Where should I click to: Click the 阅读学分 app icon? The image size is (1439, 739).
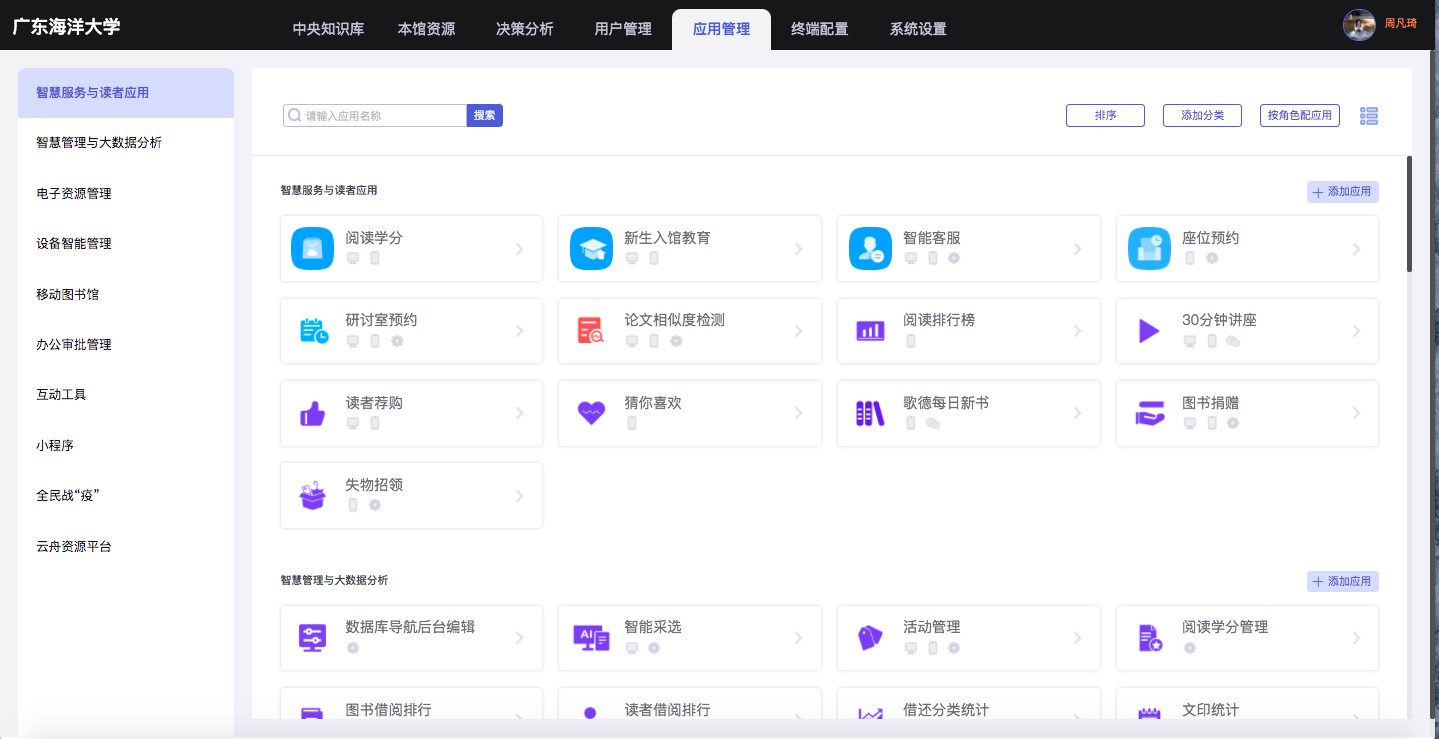[x=312, y=249]
